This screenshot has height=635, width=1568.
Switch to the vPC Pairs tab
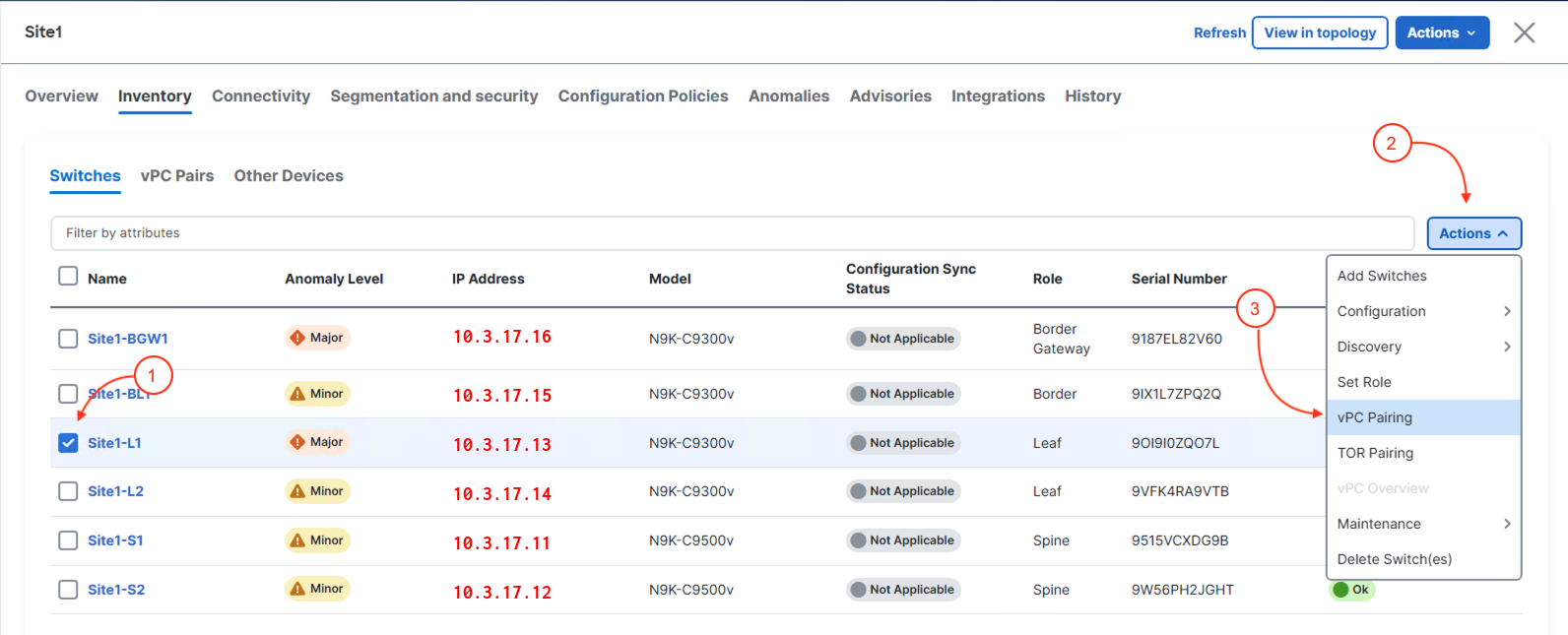pyautogui.click(x=177, y=175)
